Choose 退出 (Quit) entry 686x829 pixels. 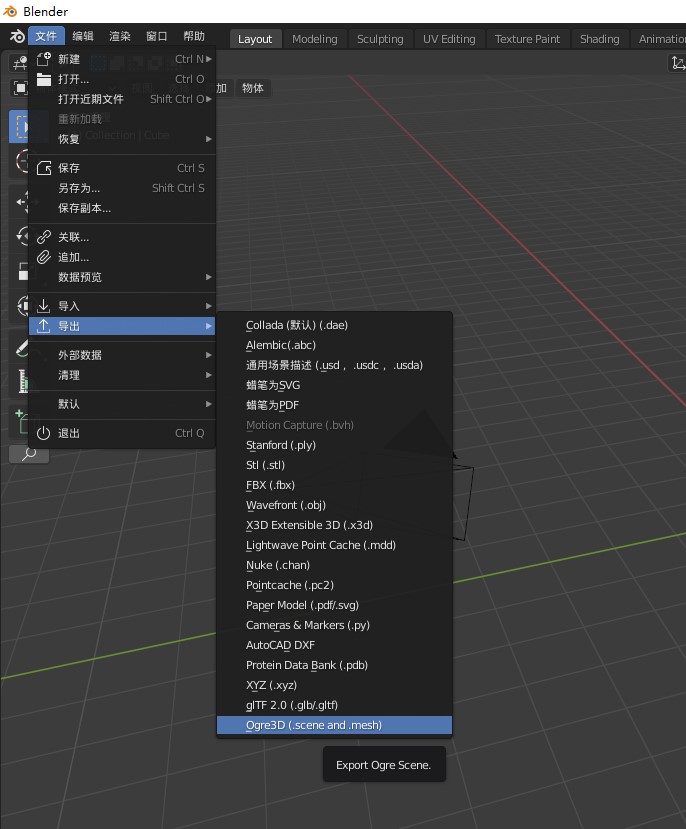[x=122, y=434]
